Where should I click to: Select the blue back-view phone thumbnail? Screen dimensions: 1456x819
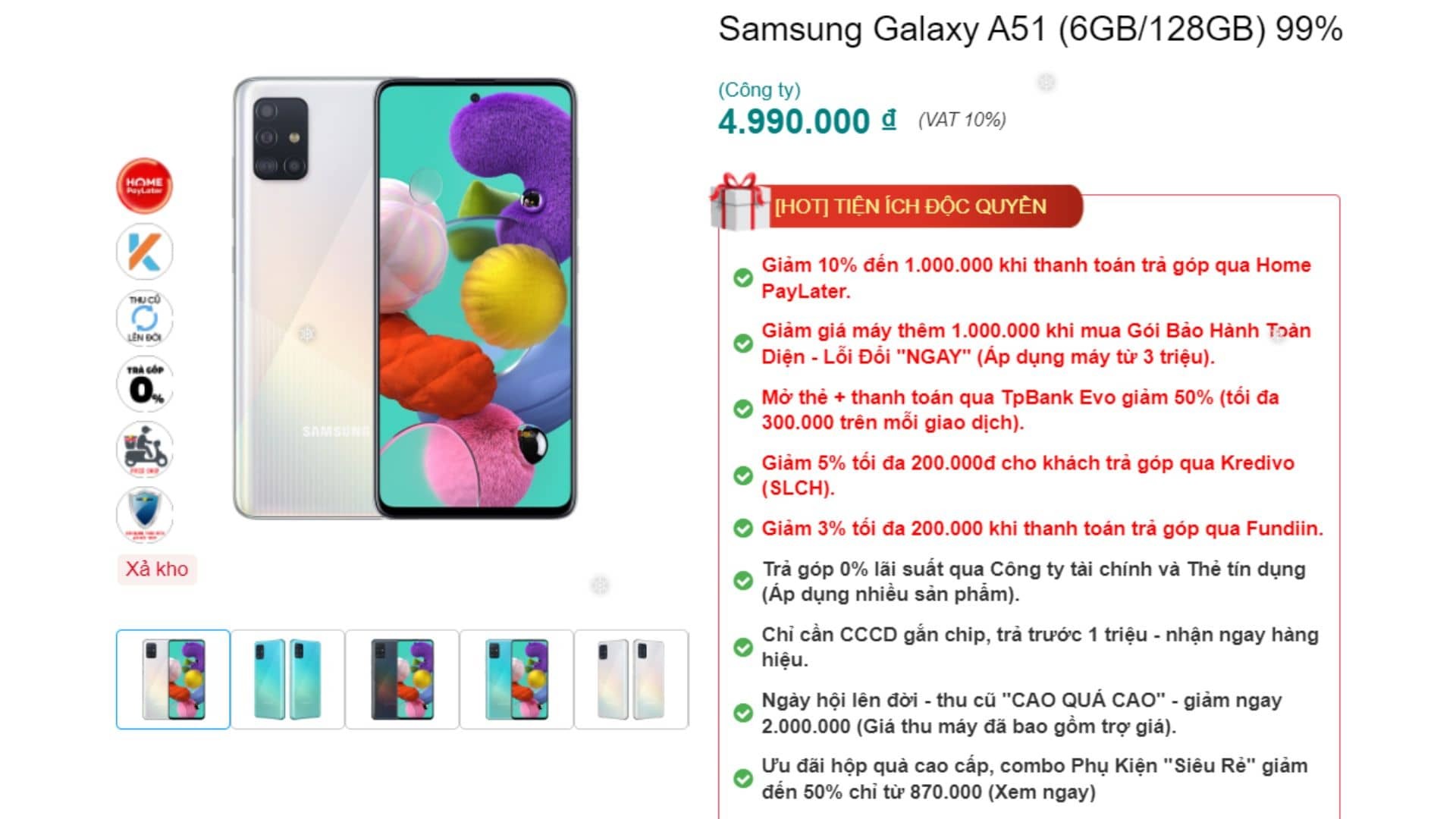click(x=287, y=679)
